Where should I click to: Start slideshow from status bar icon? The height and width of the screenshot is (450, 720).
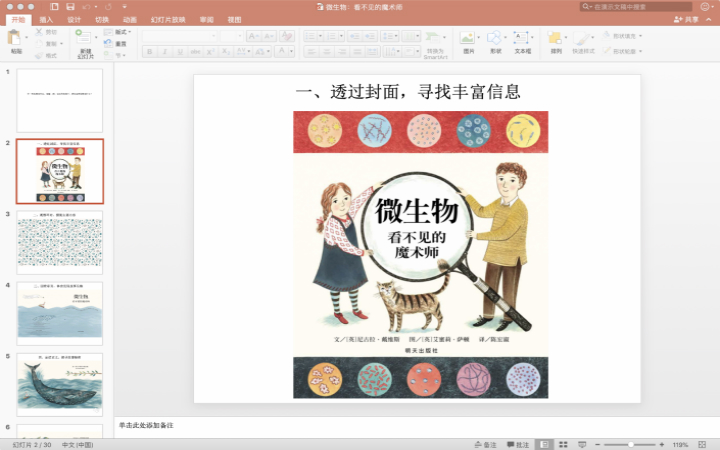582,444
